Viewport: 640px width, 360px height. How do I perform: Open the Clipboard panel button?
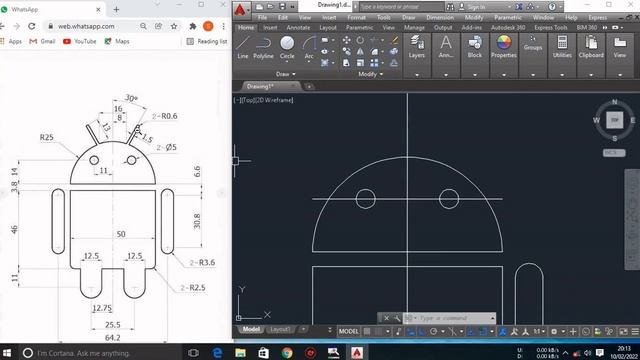591,47
